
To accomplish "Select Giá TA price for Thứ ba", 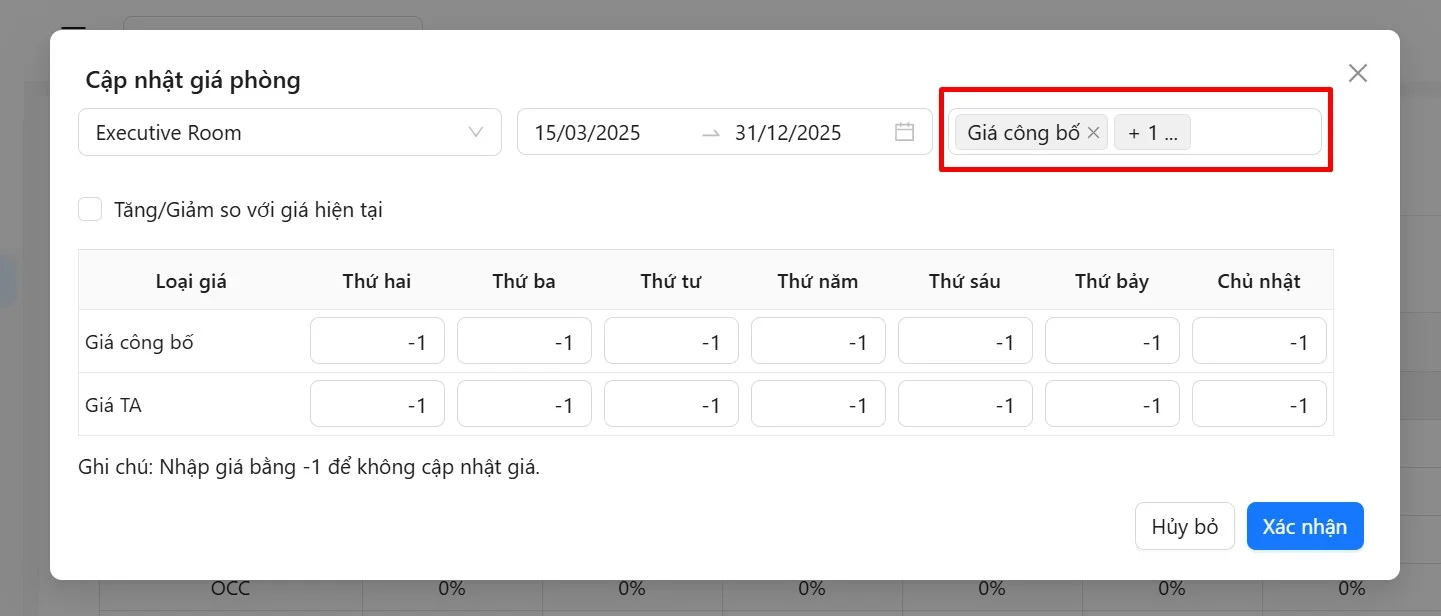I will (x=524, y=405).
